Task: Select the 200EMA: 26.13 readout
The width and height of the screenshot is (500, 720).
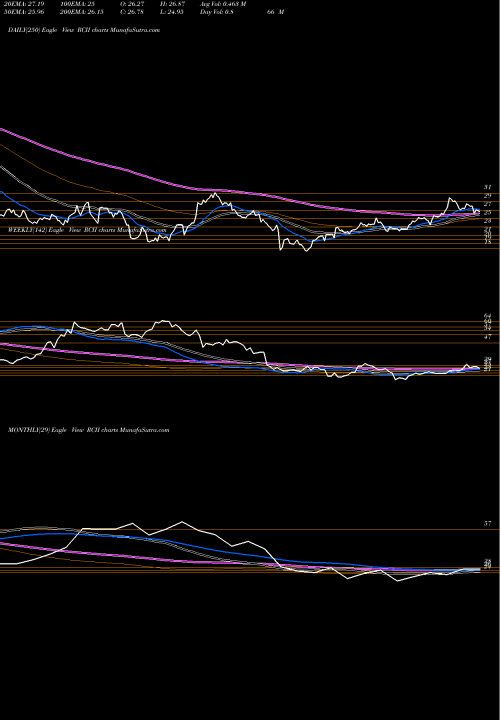Action: pos(81,12)
